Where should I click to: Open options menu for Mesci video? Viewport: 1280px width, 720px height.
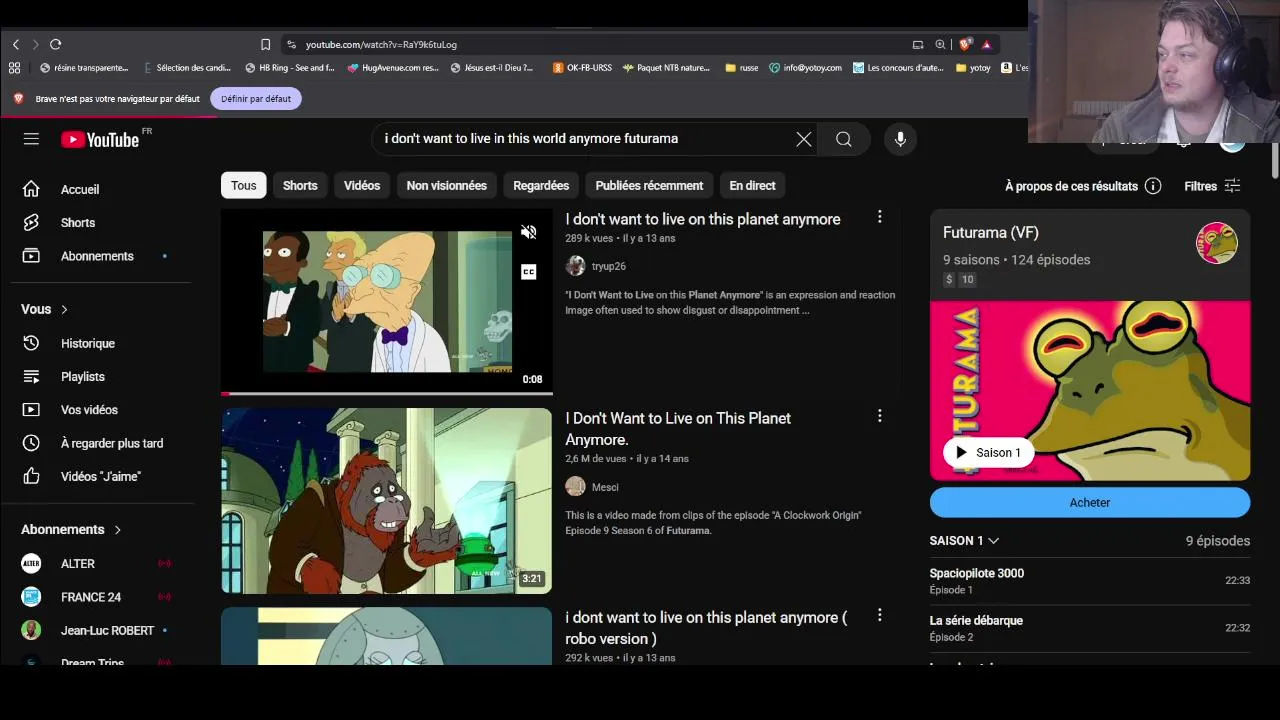tap(879, 416)
